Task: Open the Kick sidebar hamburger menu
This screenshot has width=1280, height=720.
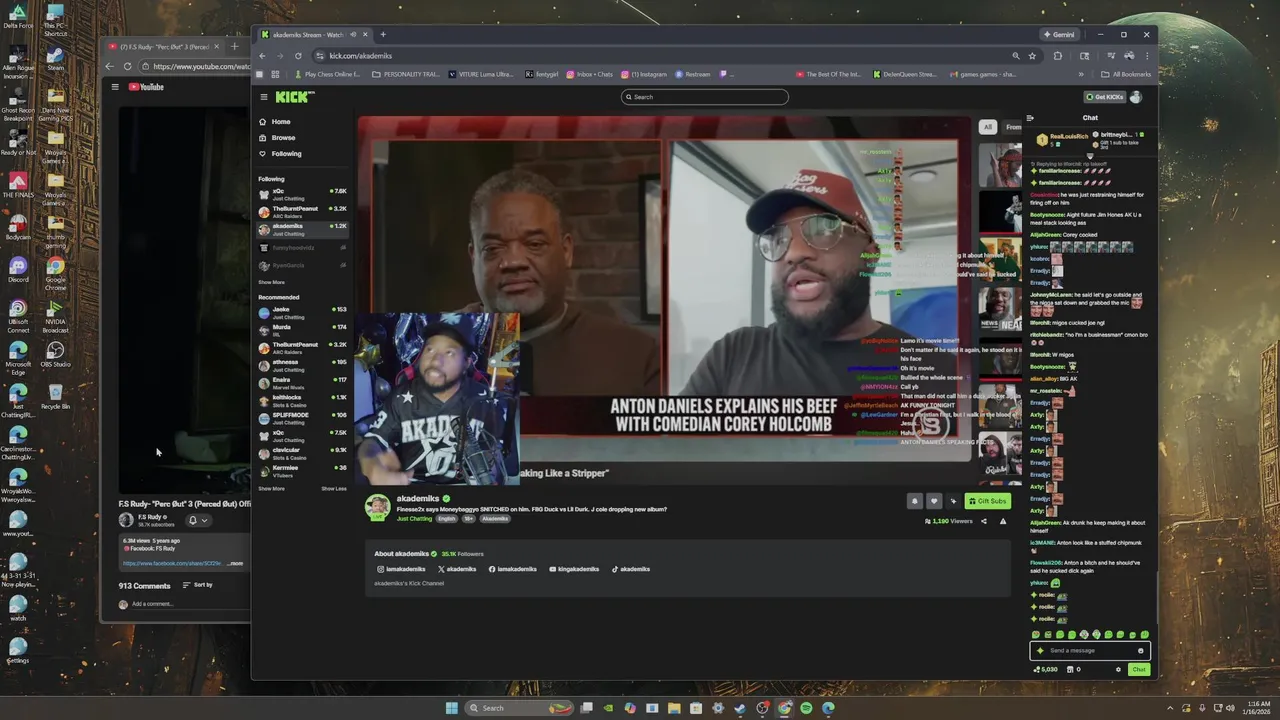Action: pyautogui.click(x=264, y=97)
